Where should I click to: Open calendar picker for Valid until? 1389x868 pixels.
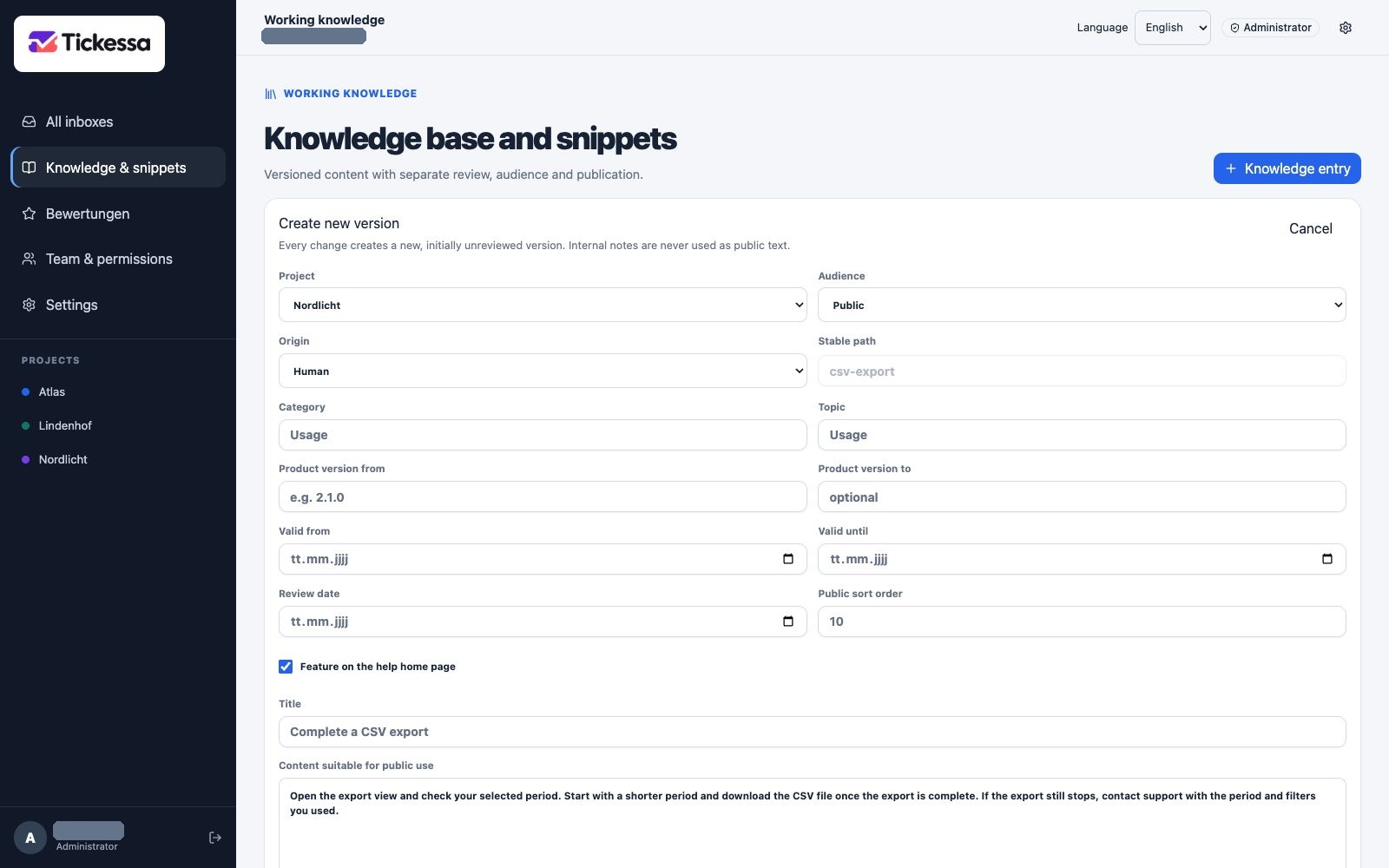pos(1327,559)
